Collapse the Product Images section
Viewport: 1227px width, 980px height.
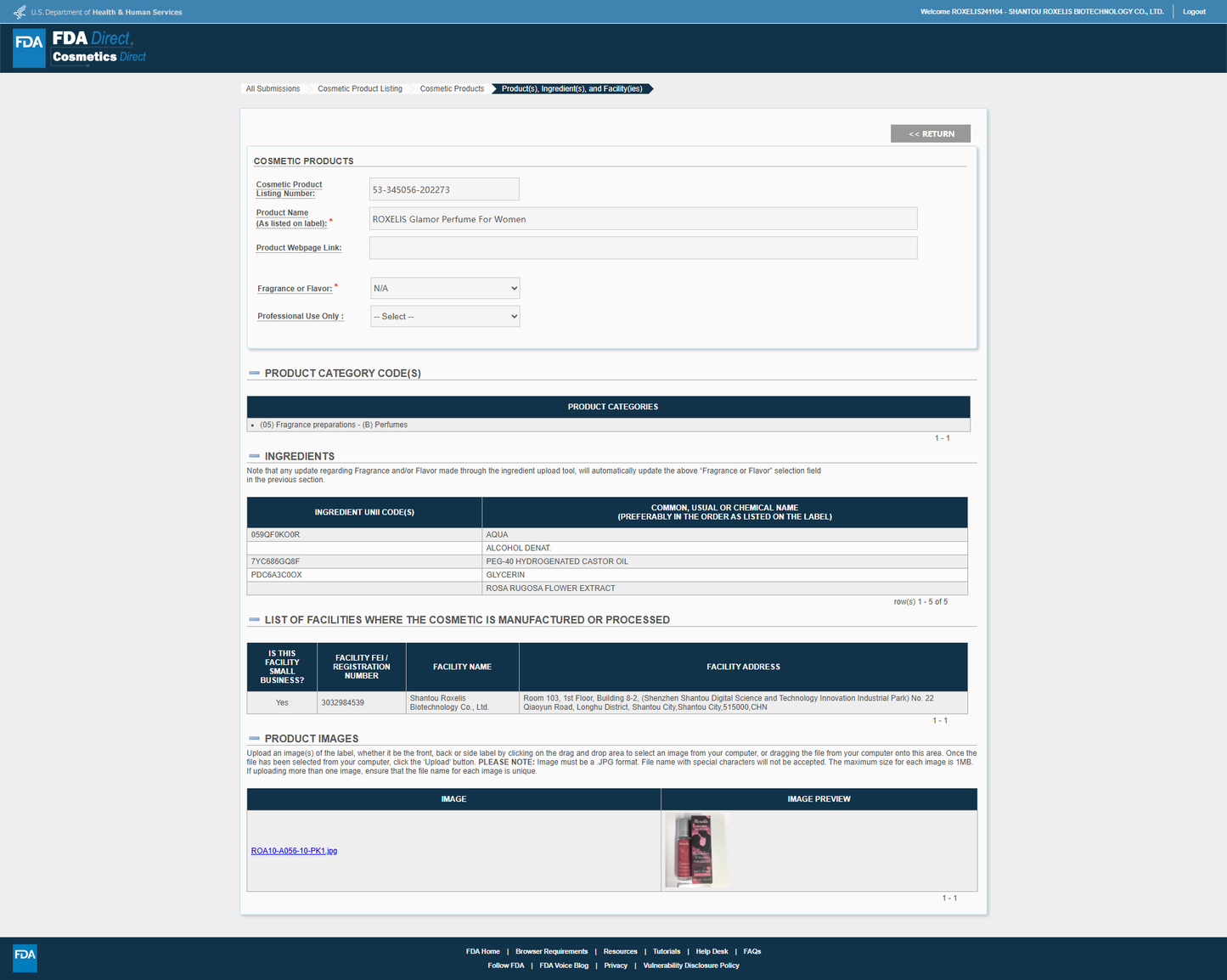point(254,739)
